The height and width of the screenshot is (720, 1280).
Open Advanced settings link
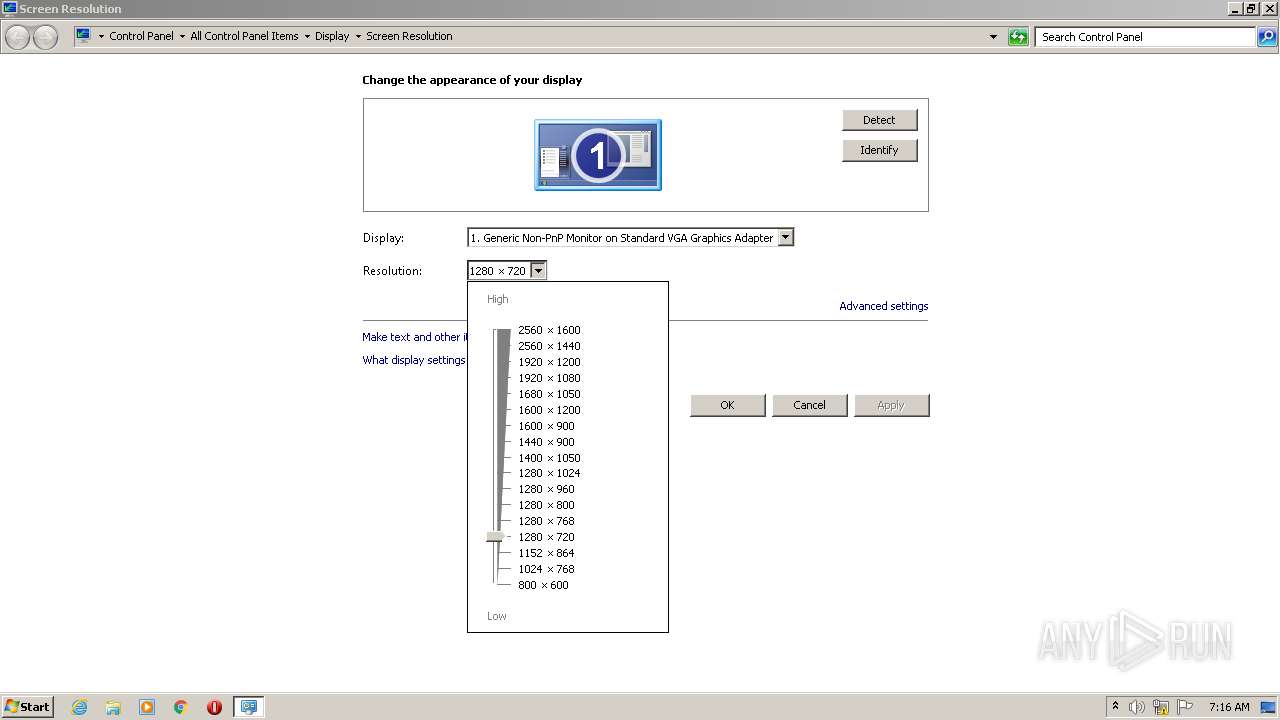[883, 306]
